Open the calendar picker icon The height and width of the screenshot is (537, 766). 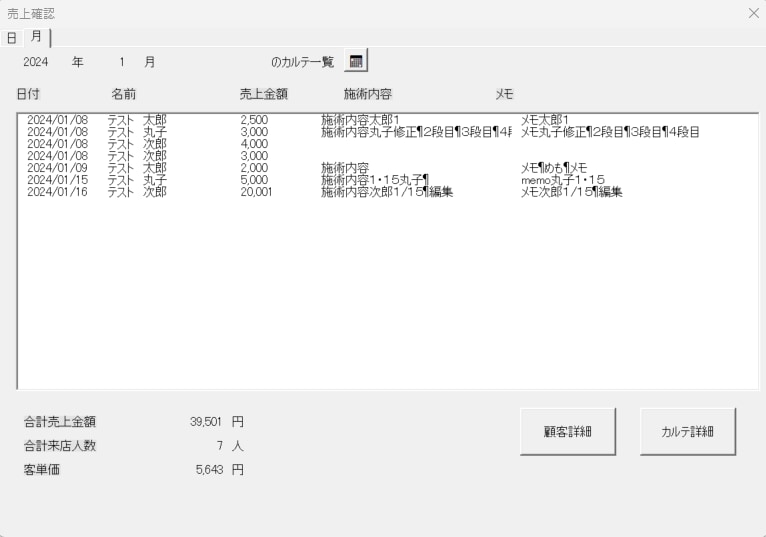pyautogui.click(x=356, y=61)
